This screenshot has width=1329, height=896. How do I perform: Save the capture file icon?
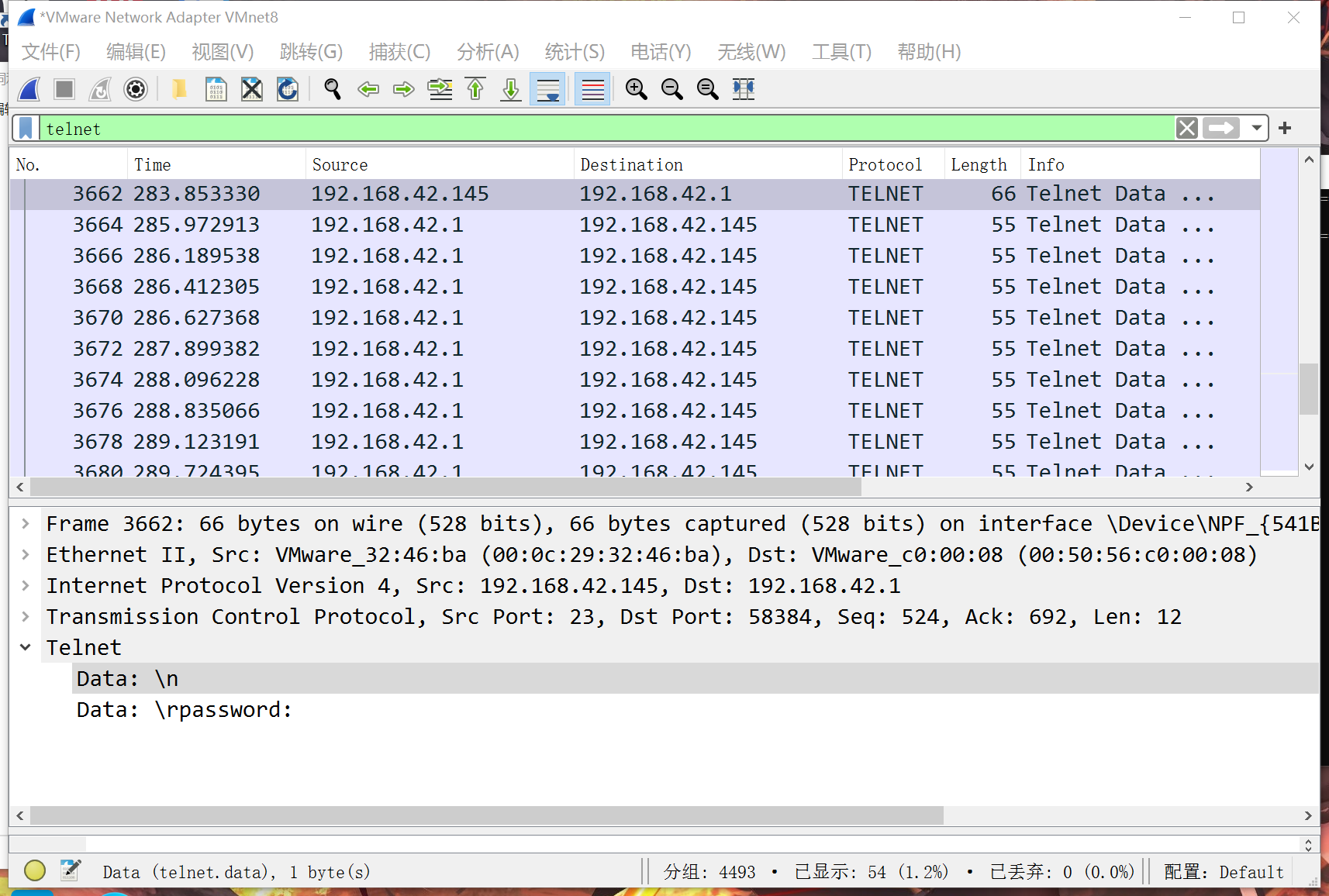[x=216, y=89]
